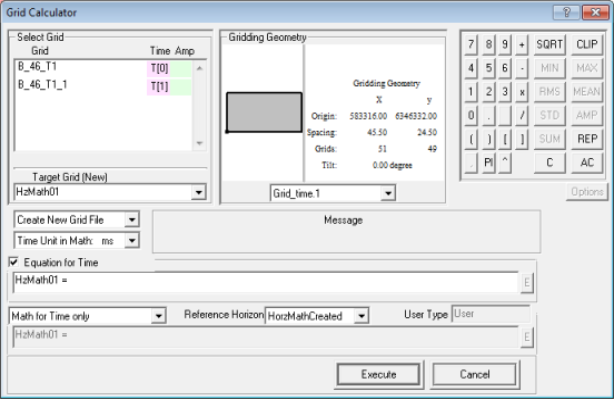The image size is (614, 399).
Task: Click the caret power operator key
Action: pos(505,162)
